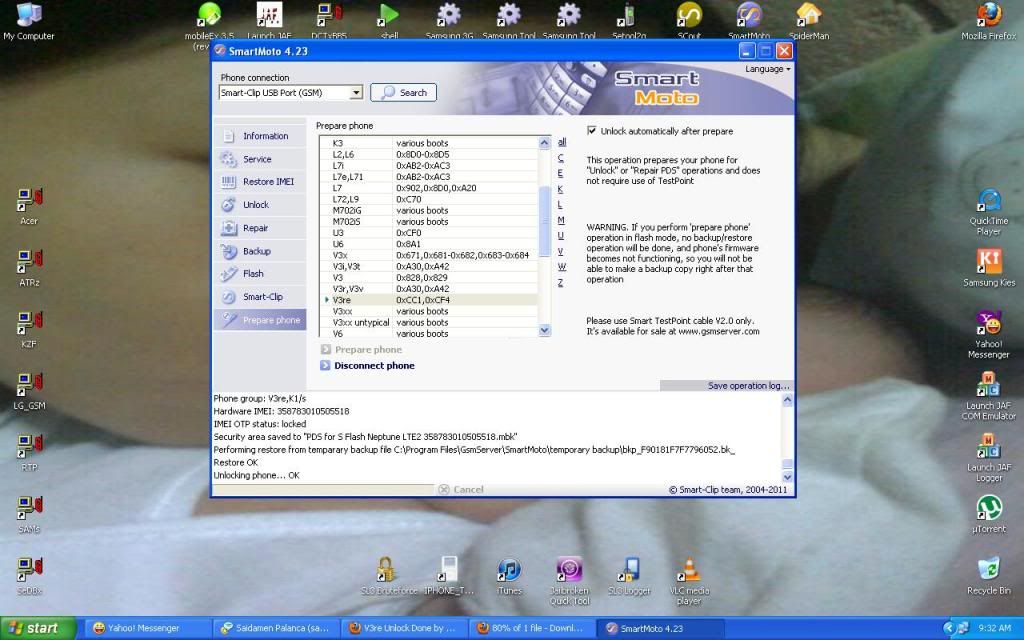Filter phone list by letter M

tap(561, 221)
